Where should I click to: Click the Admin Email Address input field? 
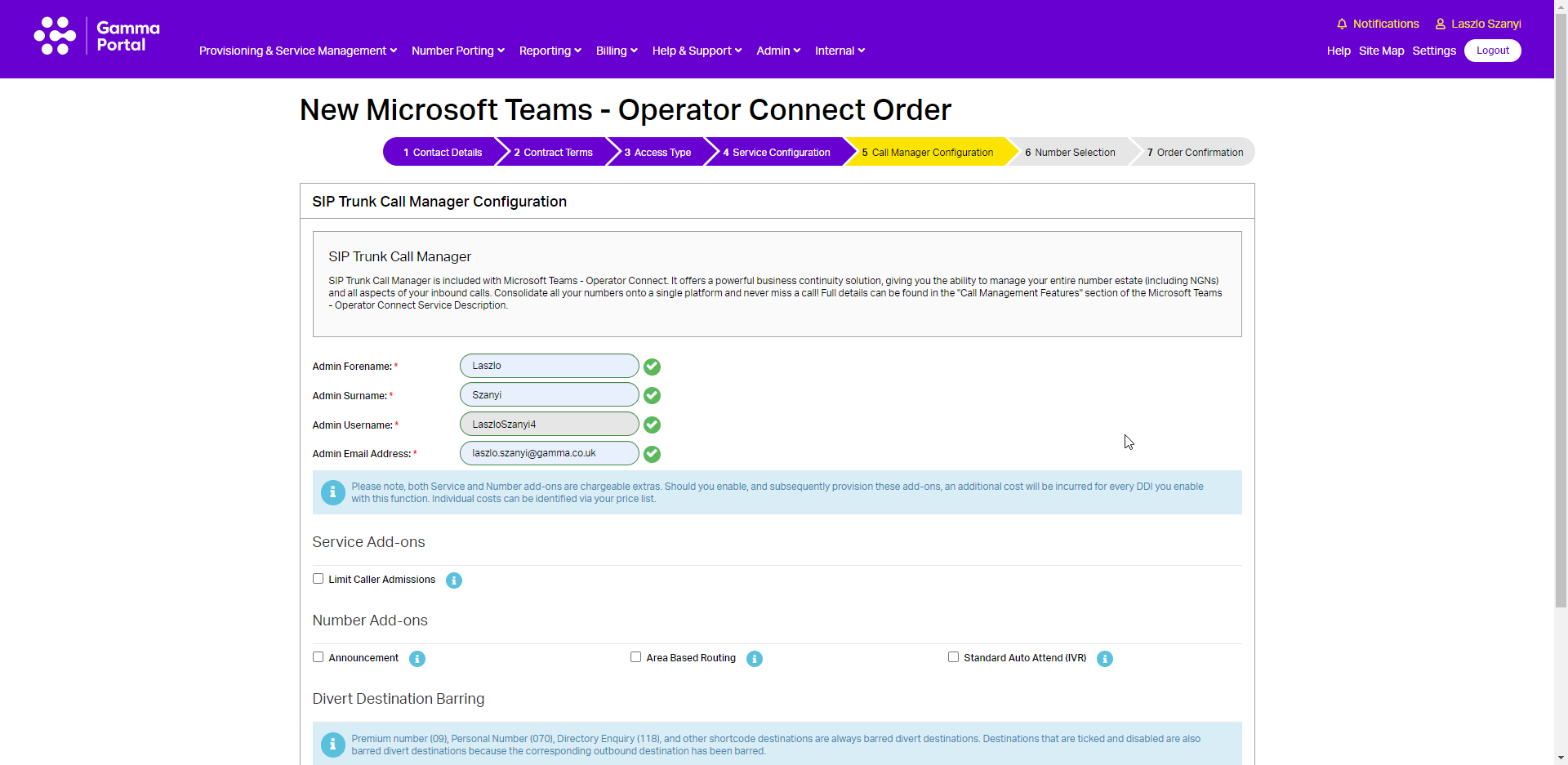[x=550, y=453]
